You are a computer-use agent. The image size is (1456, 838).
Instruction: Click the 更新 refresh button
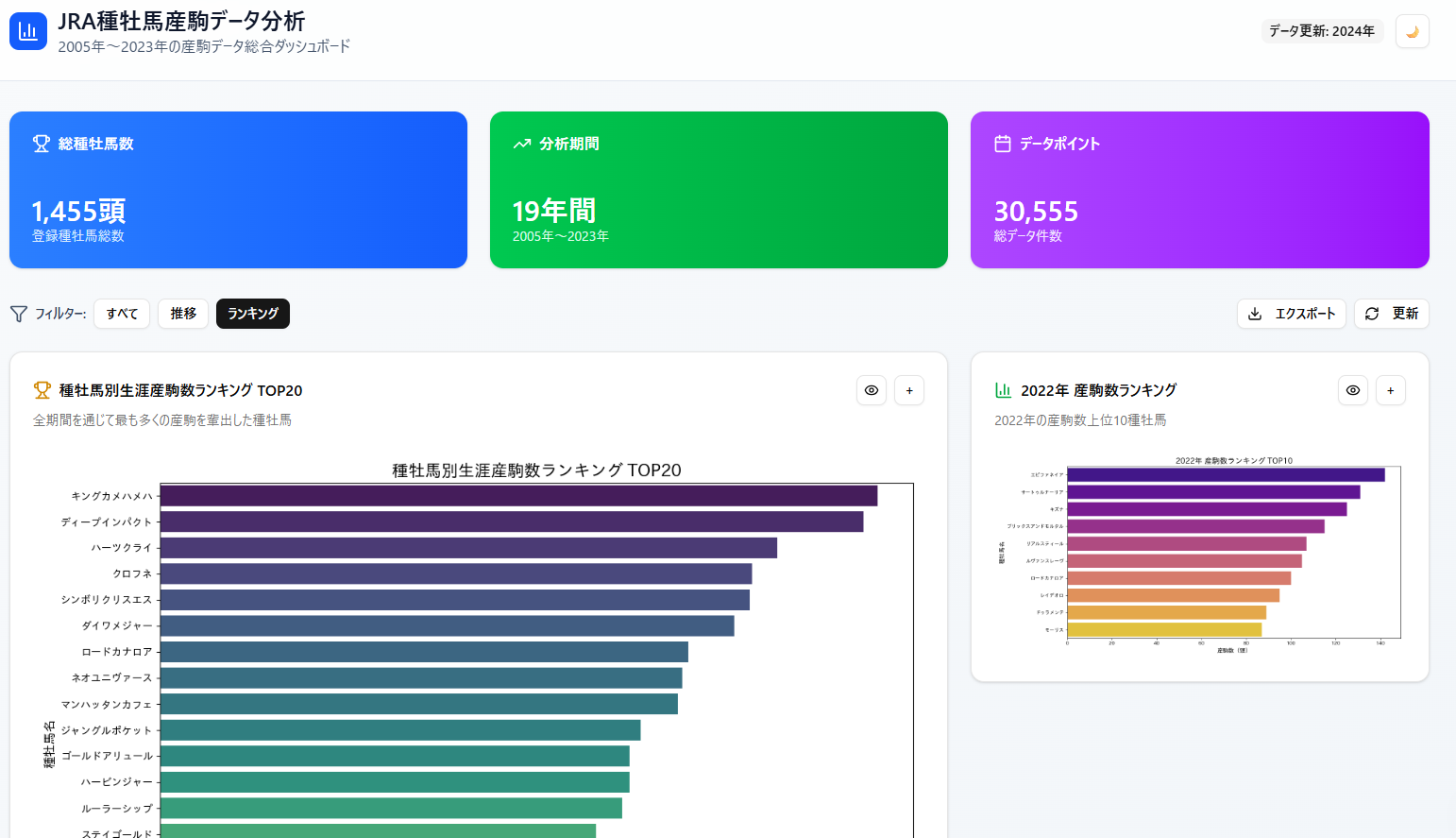coord(1392,314)
